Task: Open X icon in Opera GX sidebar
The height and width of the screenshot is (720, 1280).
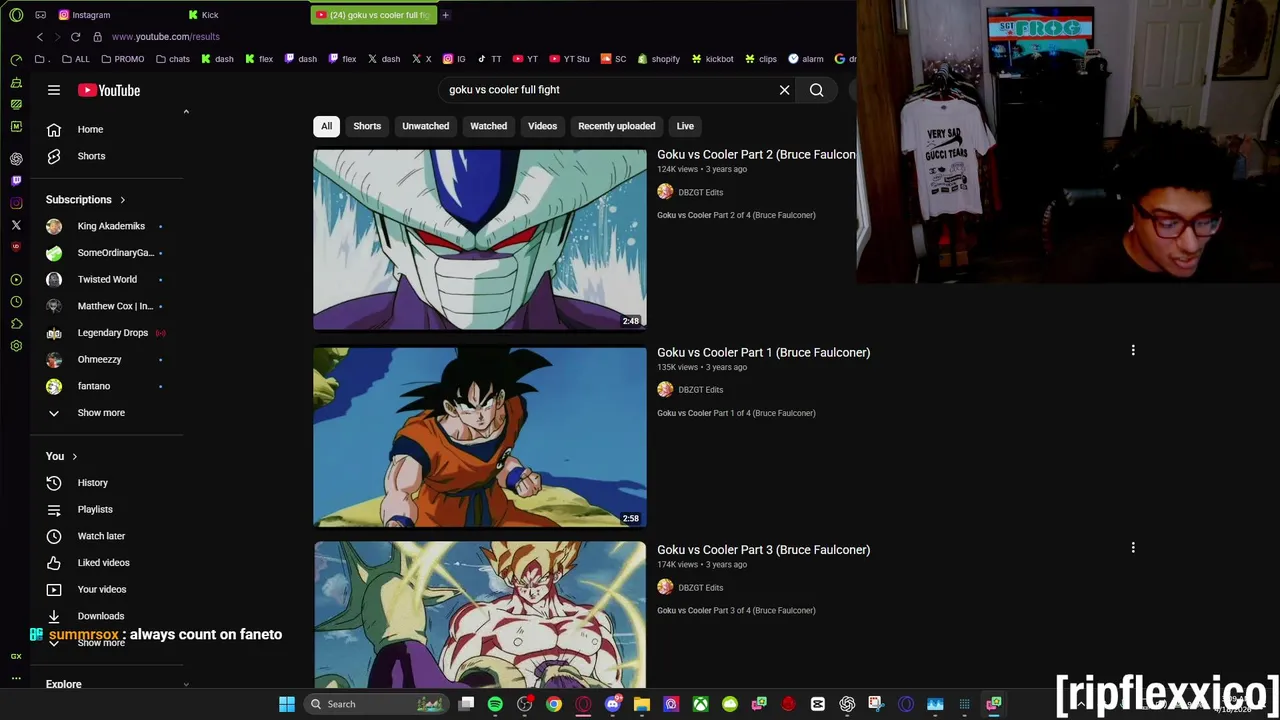Action: tap(16, 225)
